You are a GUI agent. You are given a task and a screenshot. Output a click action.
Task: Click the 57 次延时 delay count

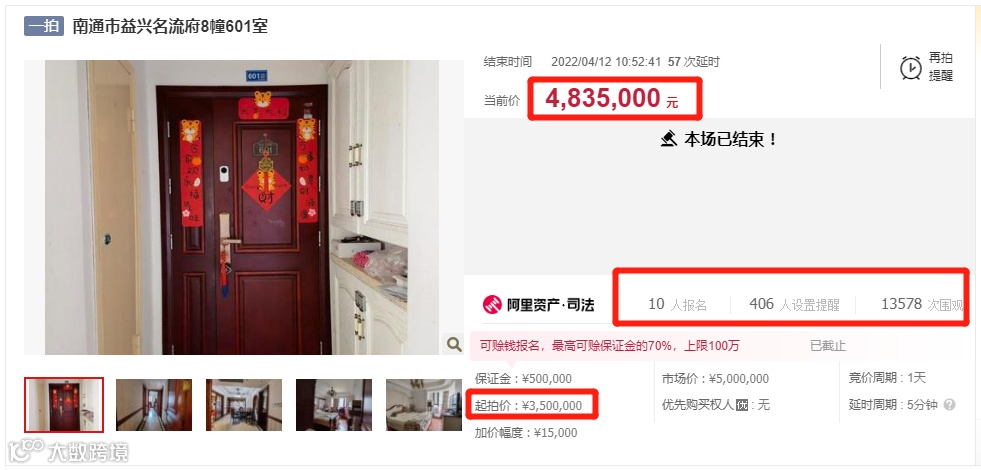tap(694, 61)
